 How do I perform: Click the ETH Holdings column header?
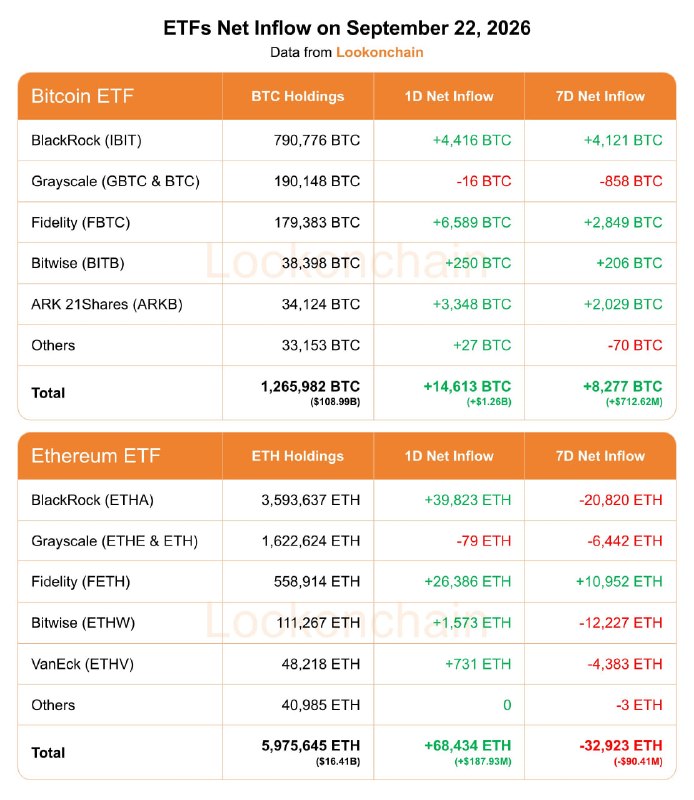tap(298, 456)
